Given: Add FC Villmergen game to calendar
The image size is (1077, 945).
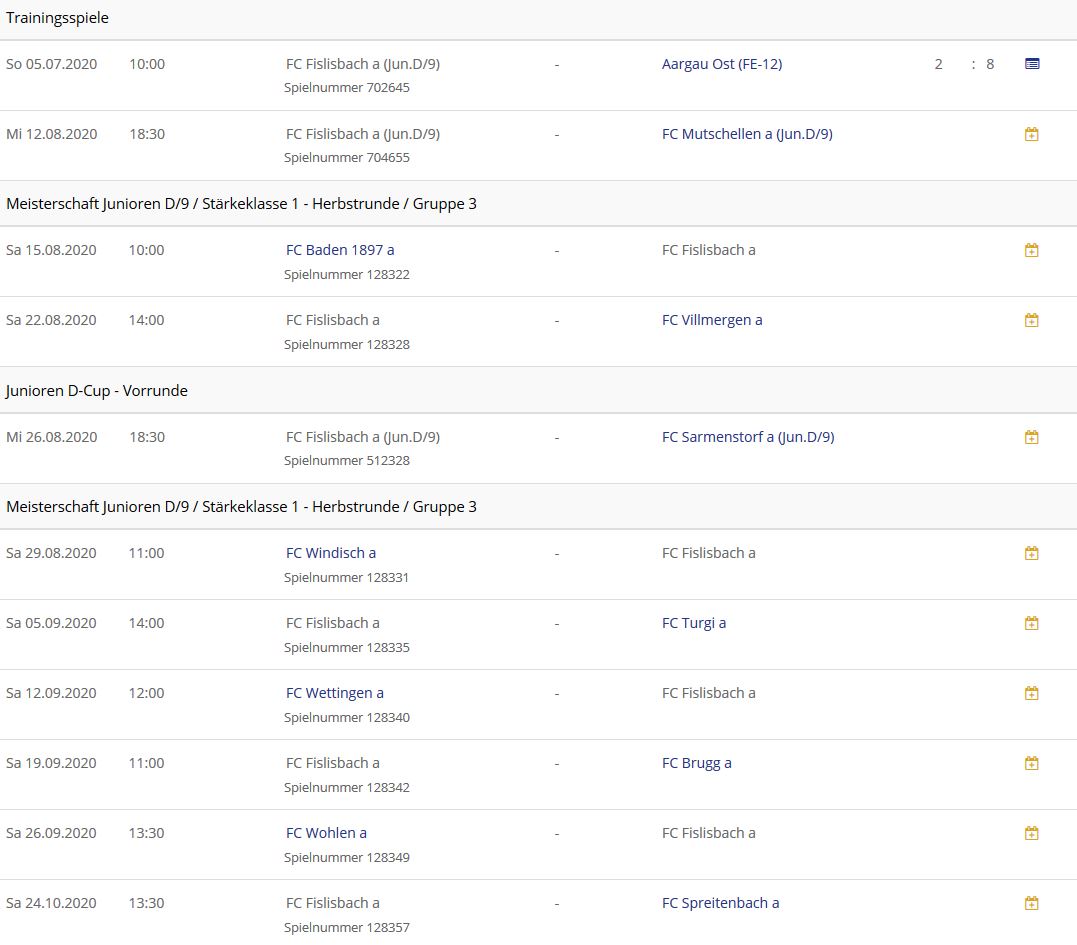Looking at the screenshot, I should pos(1032,320).
